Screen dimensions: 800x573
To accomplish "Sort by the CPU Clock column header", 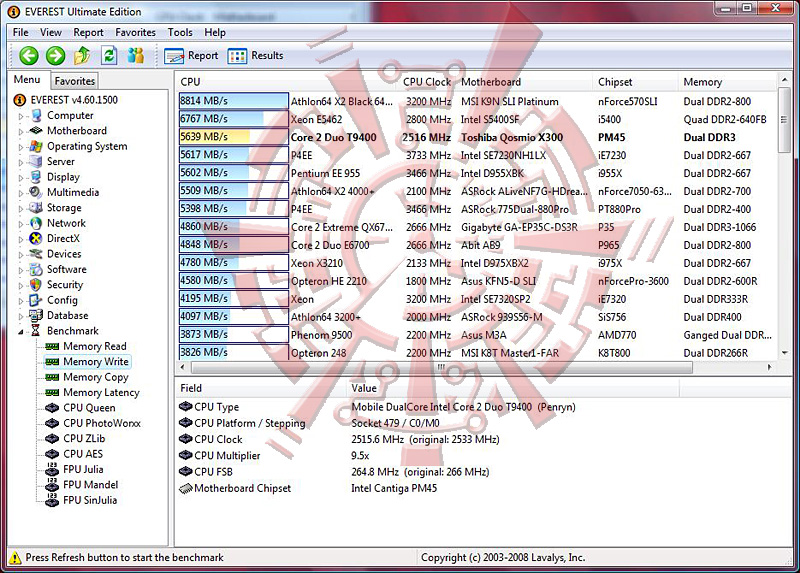I will pos(427,82).
